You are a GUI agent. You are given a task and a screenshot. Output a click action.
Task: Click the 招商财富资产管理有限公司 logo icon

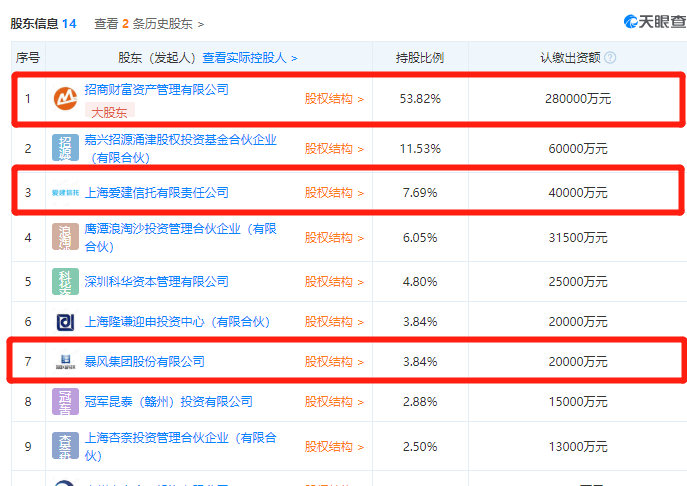click(x=65, y=99)
